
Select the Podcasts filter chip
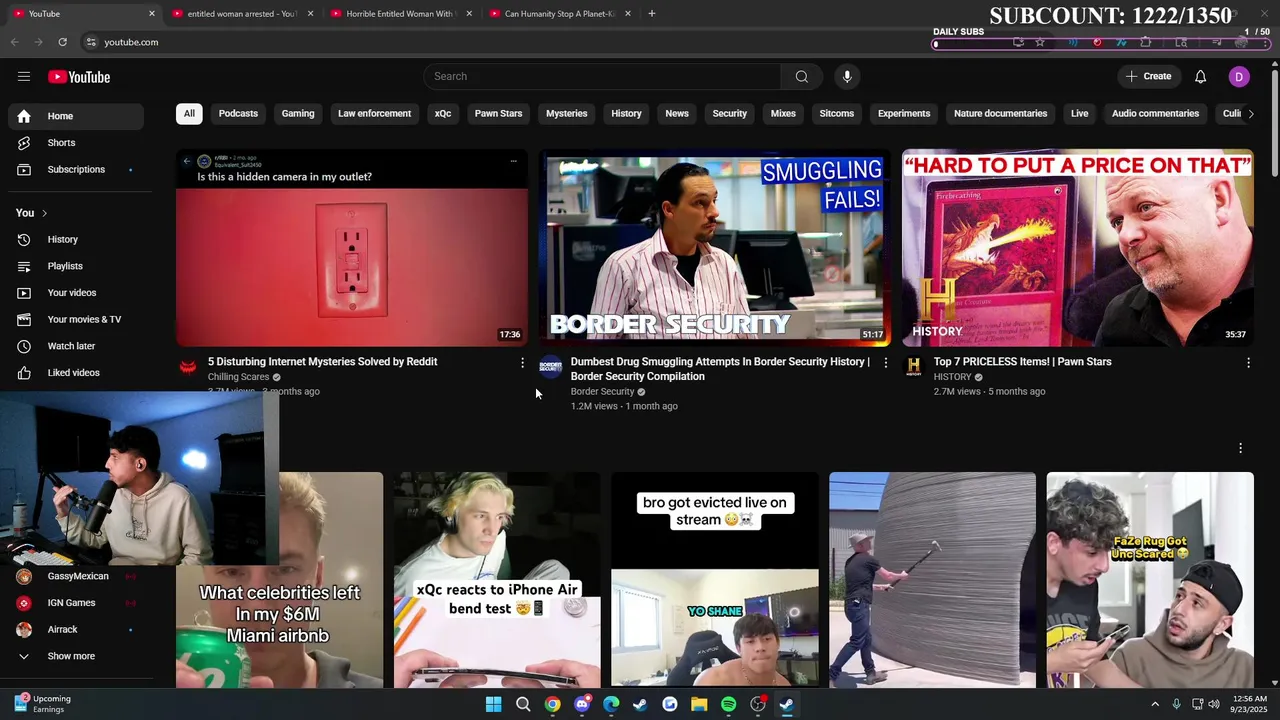coord(238,114)
